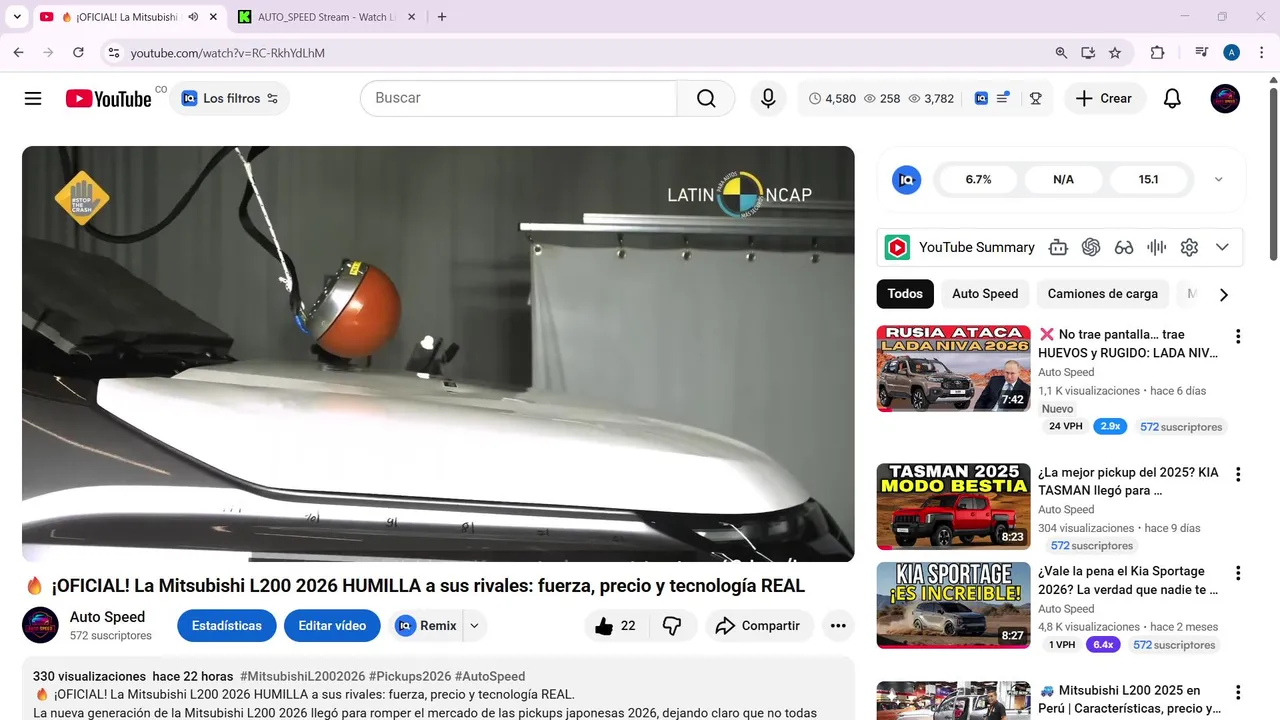Click the robot AI summary icon
Image resolution: width=1280 pixels, height=720 pixels.
[1058, 247]
